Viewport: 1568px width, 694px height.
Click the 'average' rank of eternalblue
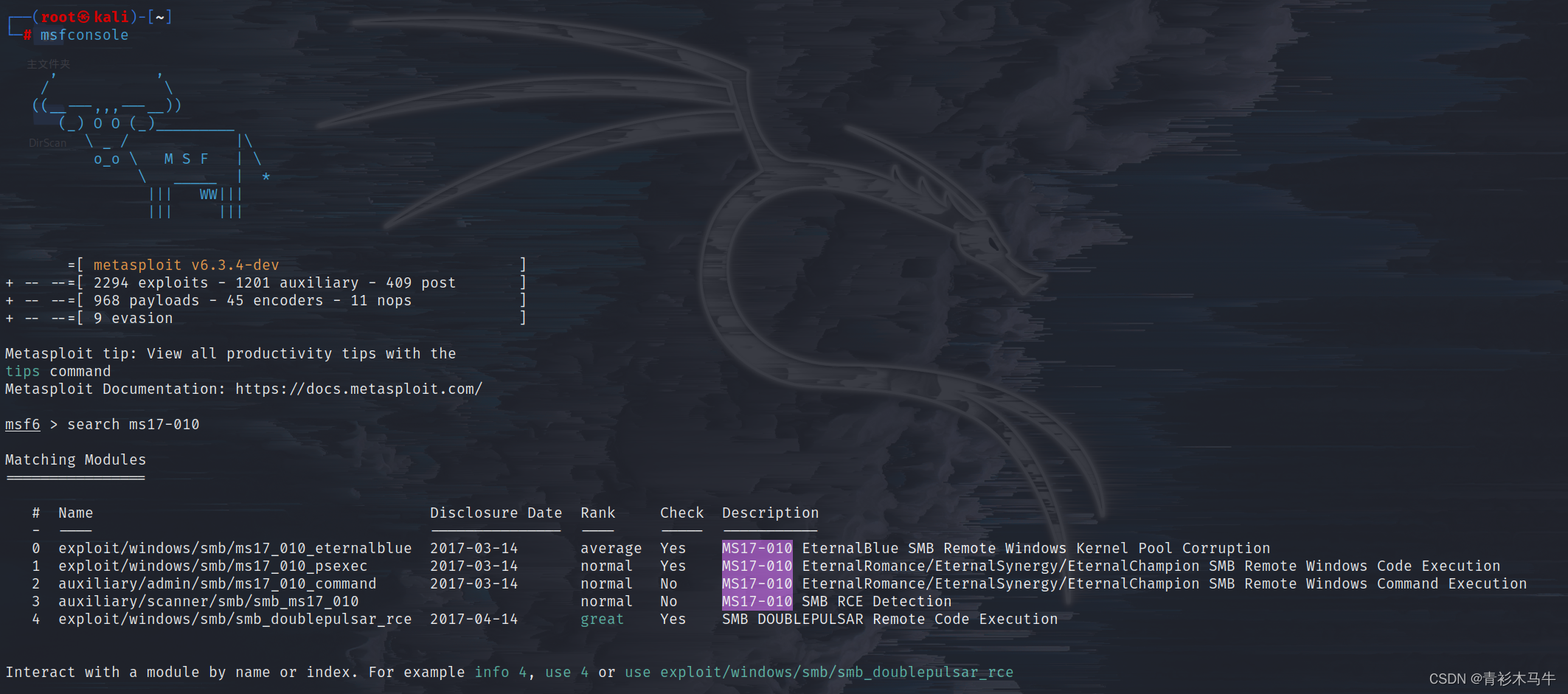pyautogui.click(x=611, y=548)
